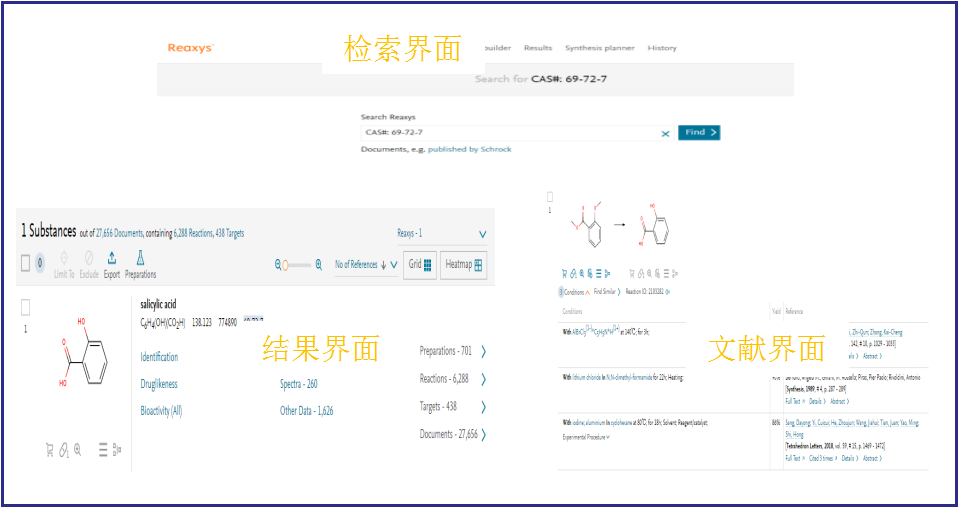Image resolution: width=958 pixels, height=507 pixels.
Task: Click the lithium chloride reagent link
Action: pos(587,377)
